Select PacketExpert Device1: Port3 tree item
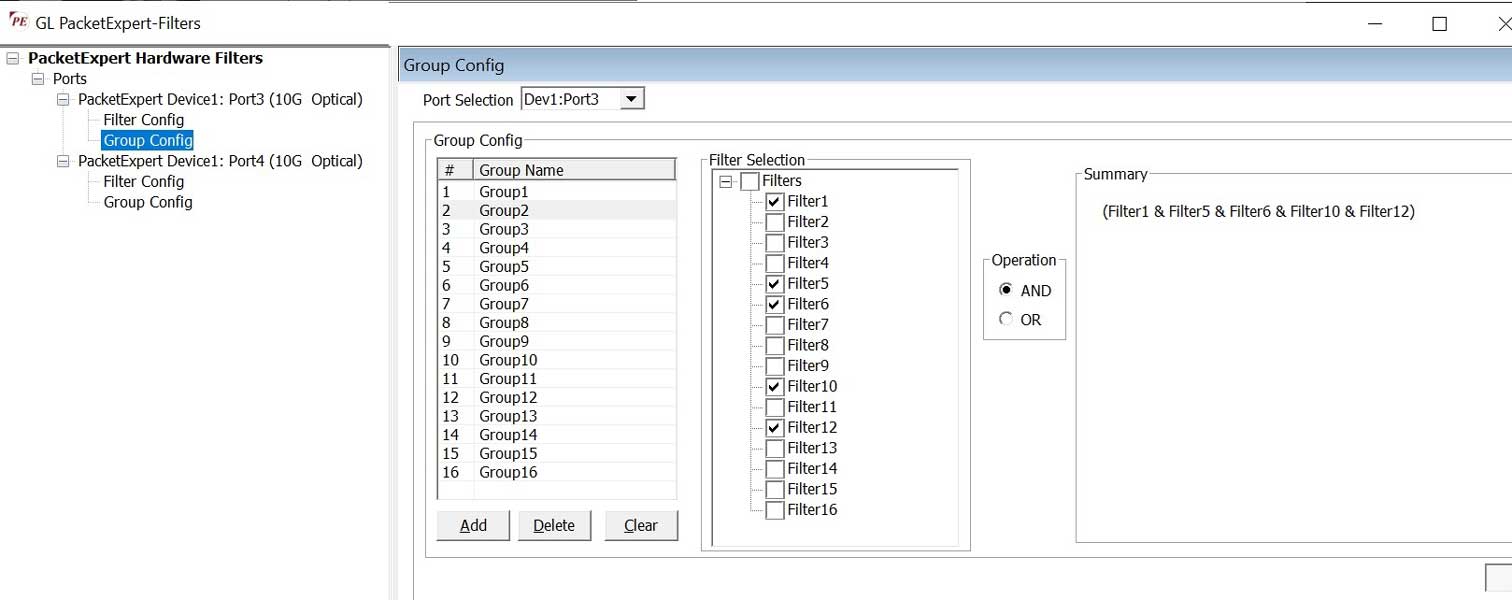Viewport: 1512px width, 600px height. tap(220, 100)
